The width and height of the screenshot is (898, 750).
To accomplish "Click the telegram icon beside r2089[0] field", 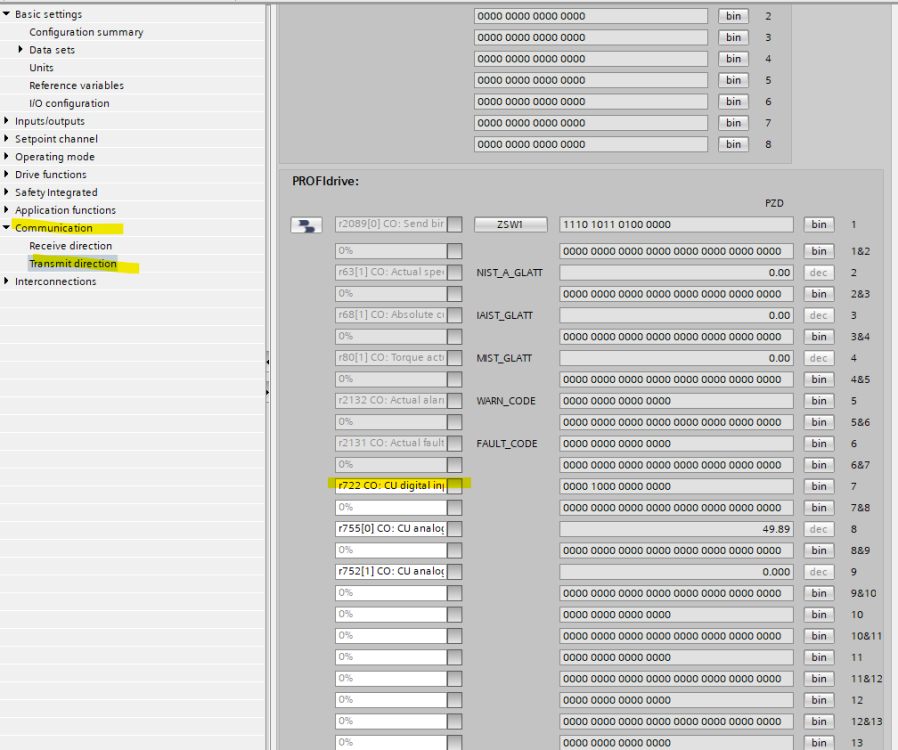I will [x=306, y=225].
